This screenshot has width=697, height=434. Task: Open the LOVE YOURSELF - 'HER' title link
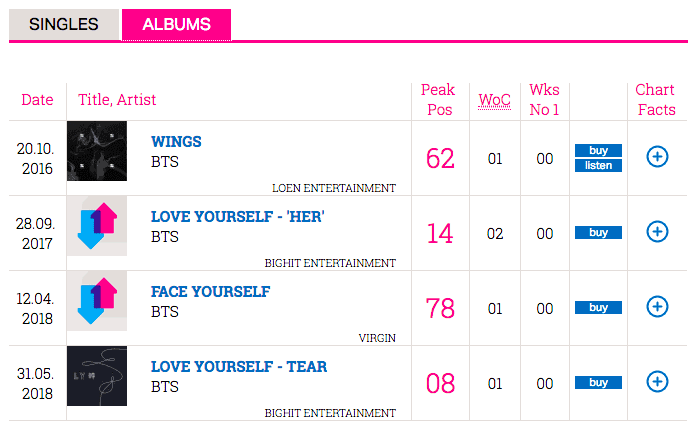pyautogui.click(x=238, y=217)
